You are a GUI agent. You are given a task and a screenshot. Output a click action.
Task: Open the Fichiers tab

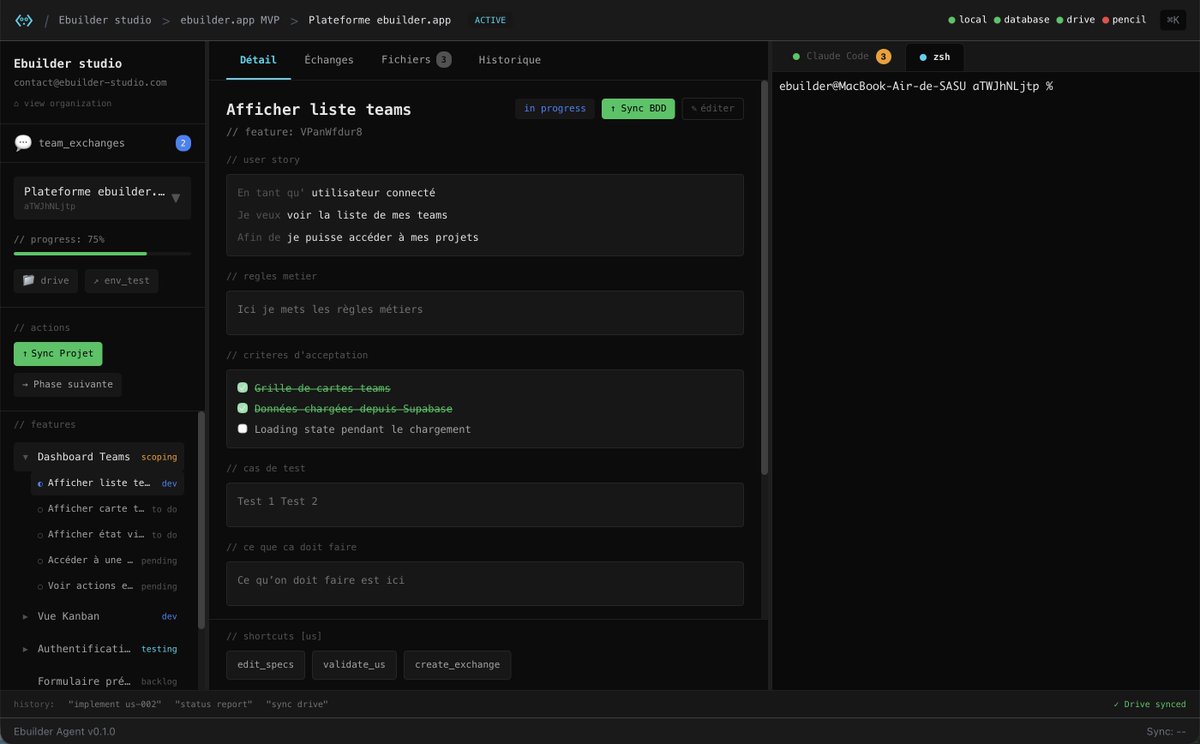coord(416,60)
